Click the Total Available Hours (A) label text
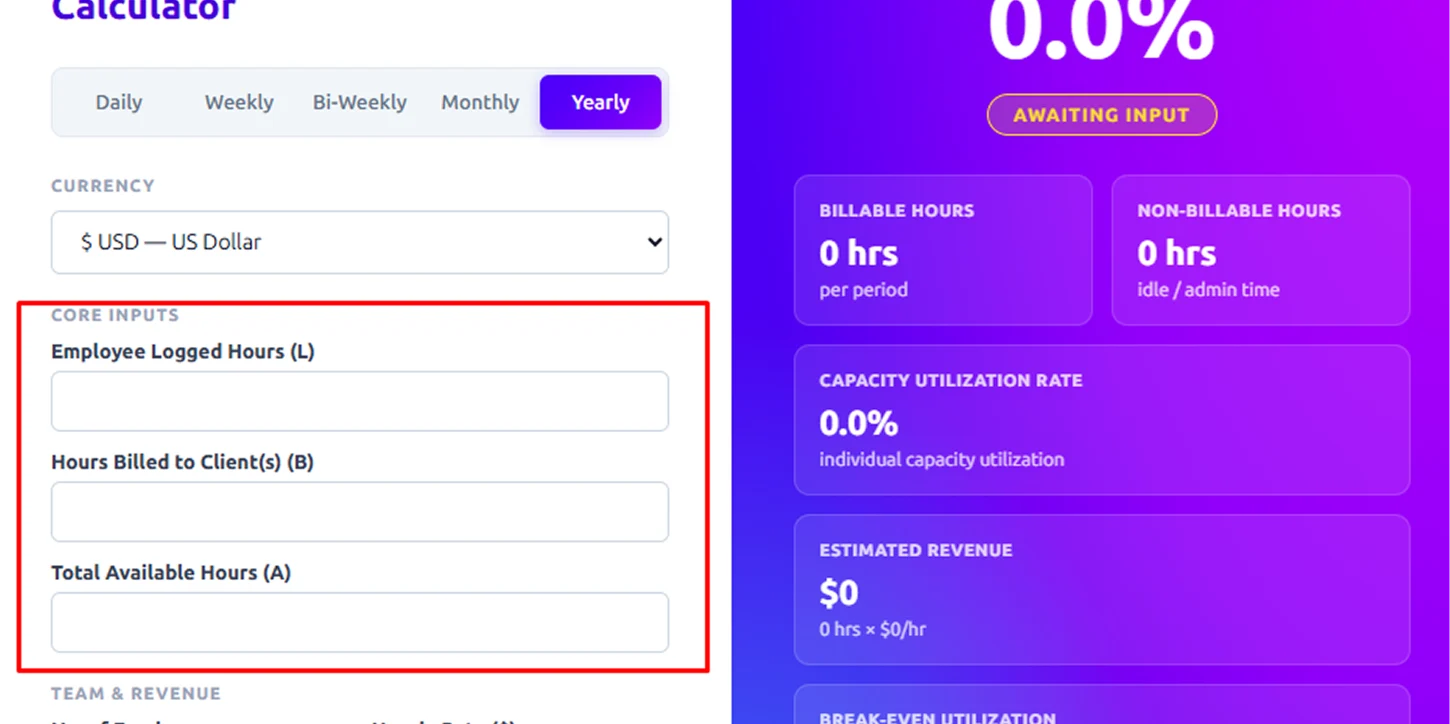Screen dimensions: 1450x724 coord(171,573)
